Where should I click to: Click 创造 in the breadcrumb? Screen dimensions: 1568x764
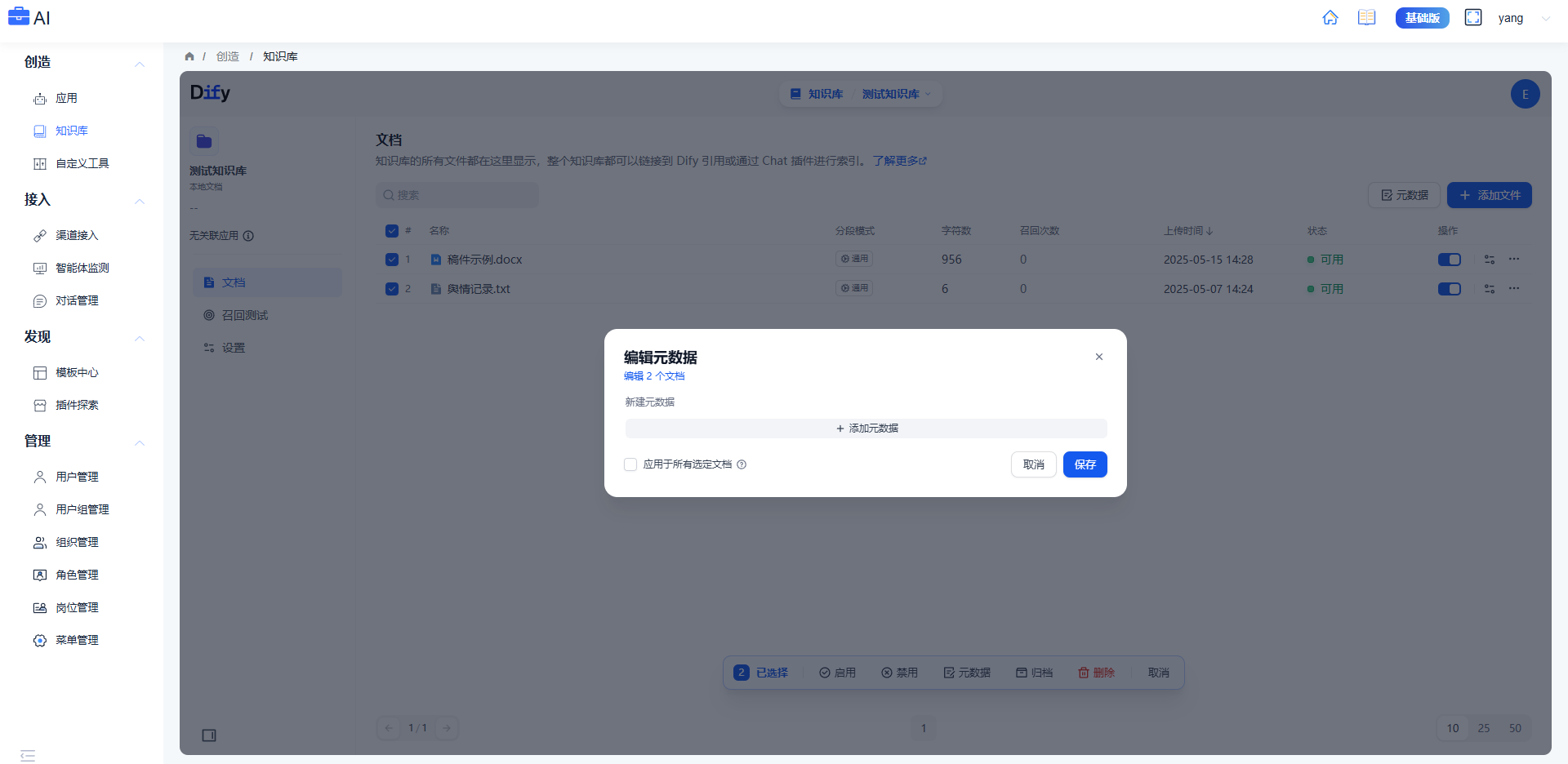click(x=228, y=56)
